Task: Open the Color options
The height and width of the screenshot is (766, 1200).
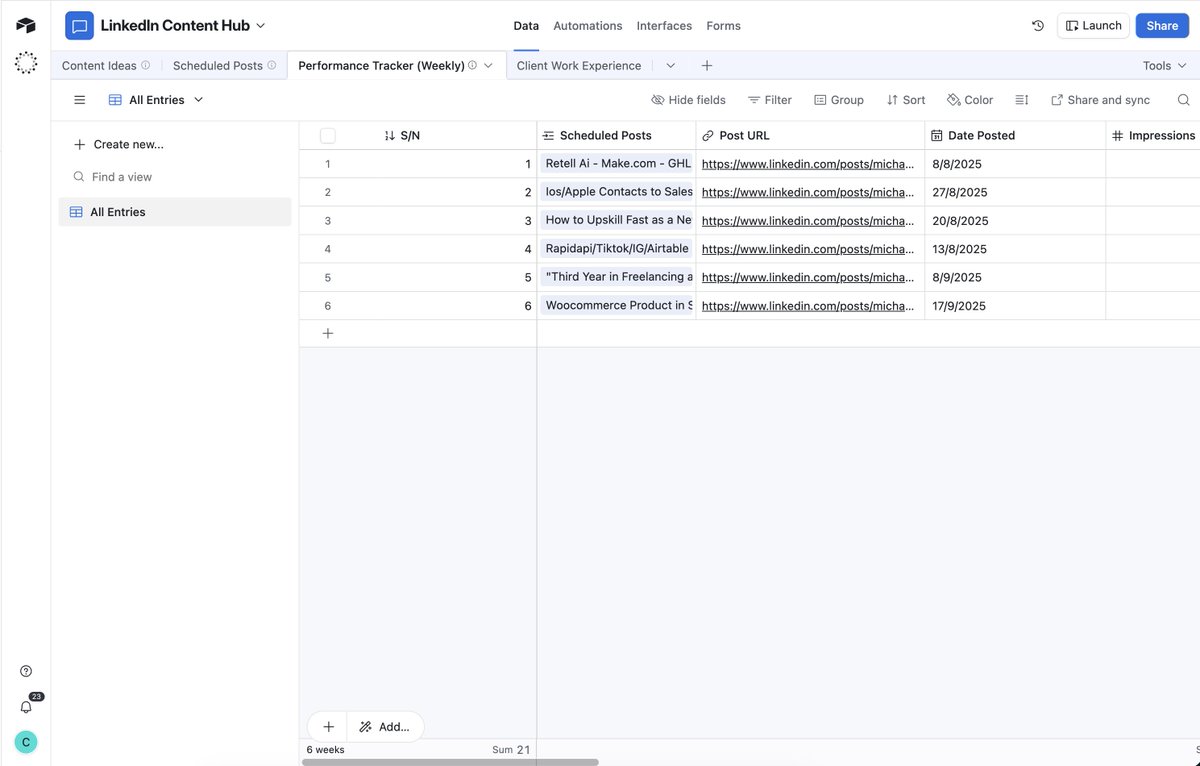Action: click(x=970, y=100)
